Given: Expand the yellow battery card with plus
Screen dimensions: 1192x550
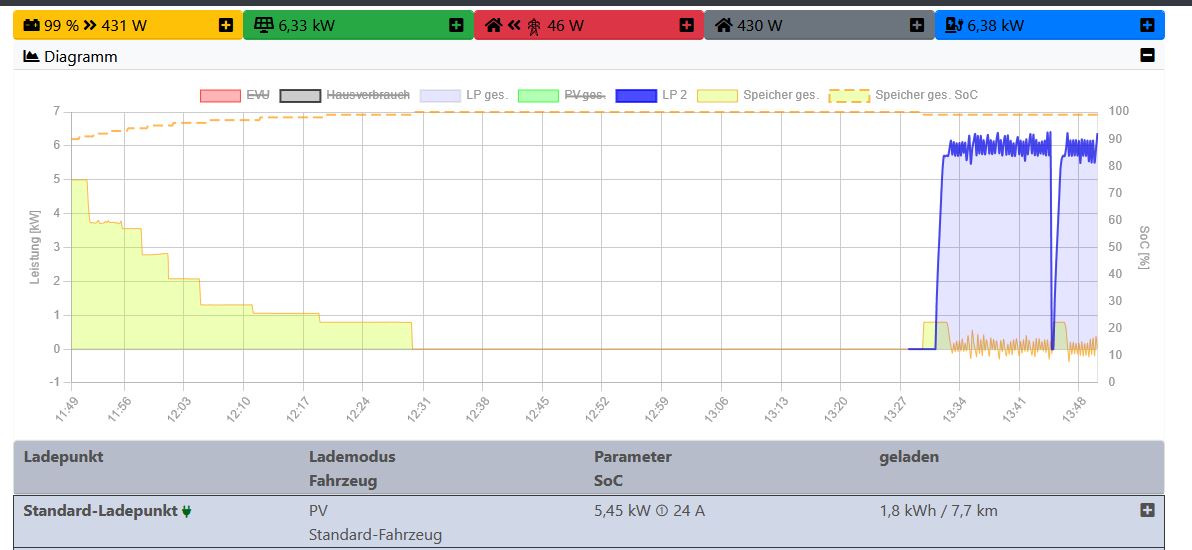Looking at the screenshot, I should pos(226,25).
